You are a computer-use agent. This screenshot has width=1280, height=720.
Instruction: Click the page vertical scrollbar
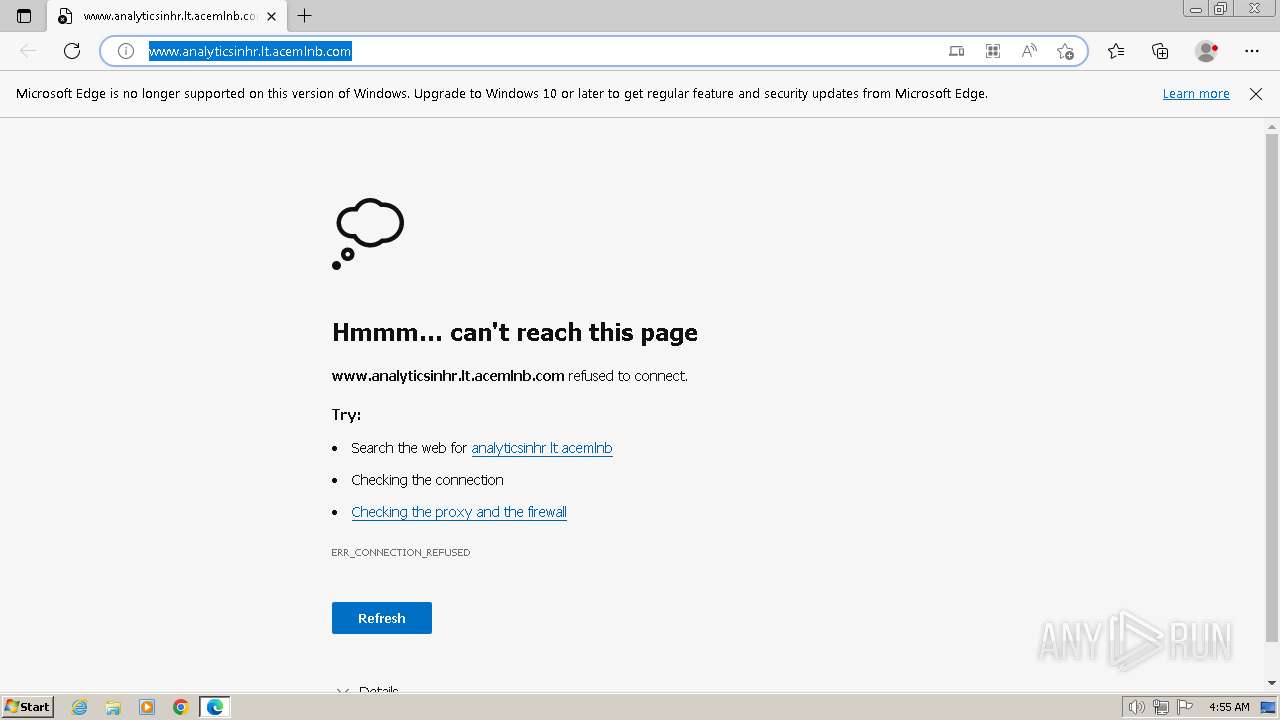pos(1272,388)
